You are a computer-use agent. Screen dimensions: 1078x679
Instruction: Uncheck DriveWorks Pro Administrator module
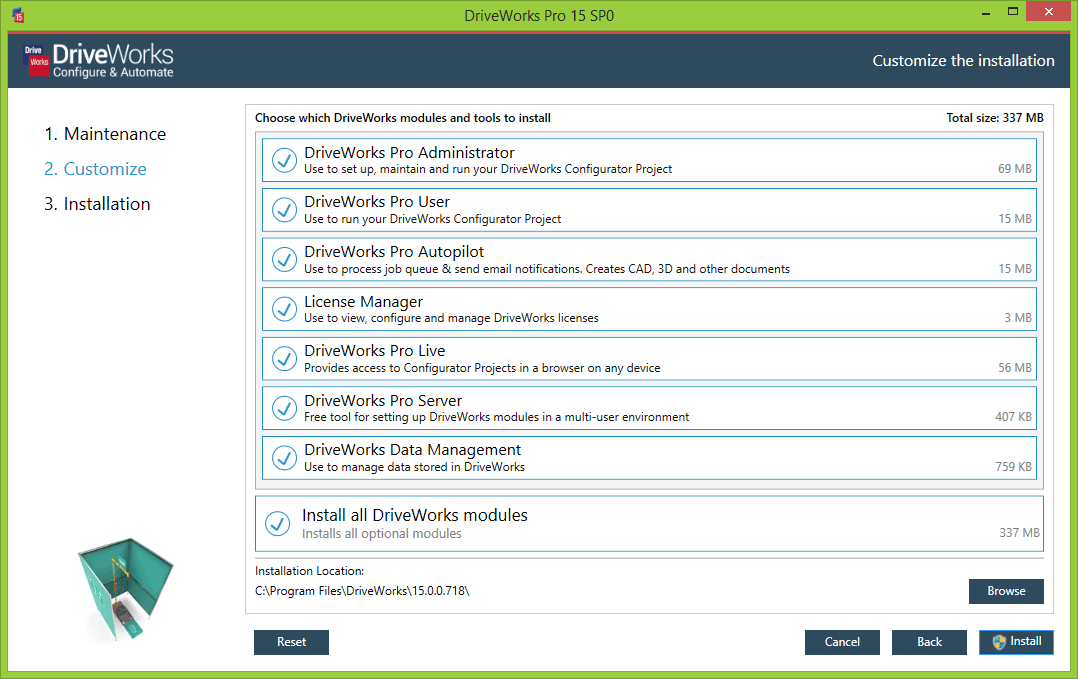284,160
